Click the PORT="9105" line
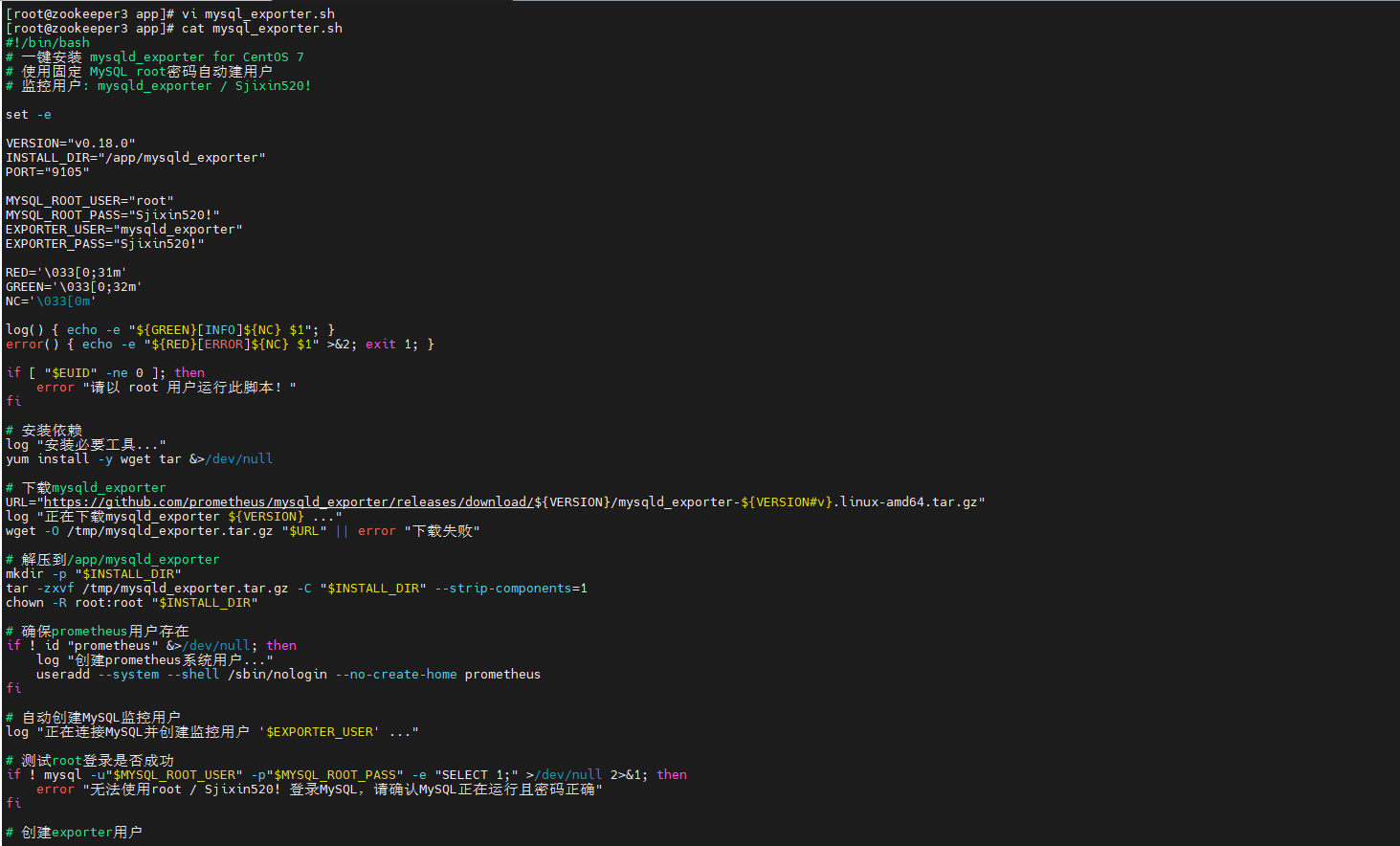 tap(48, 171)
